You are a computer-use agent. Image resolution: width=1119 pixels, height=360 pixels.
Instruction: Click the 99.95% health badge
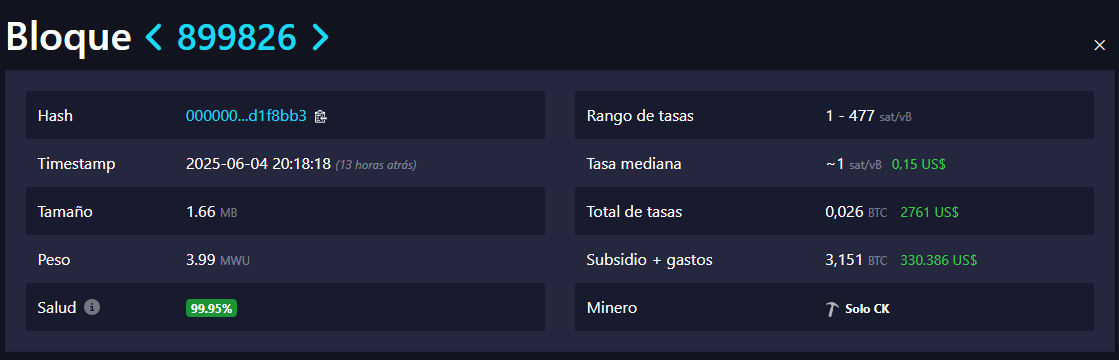[x=211, y=309]
